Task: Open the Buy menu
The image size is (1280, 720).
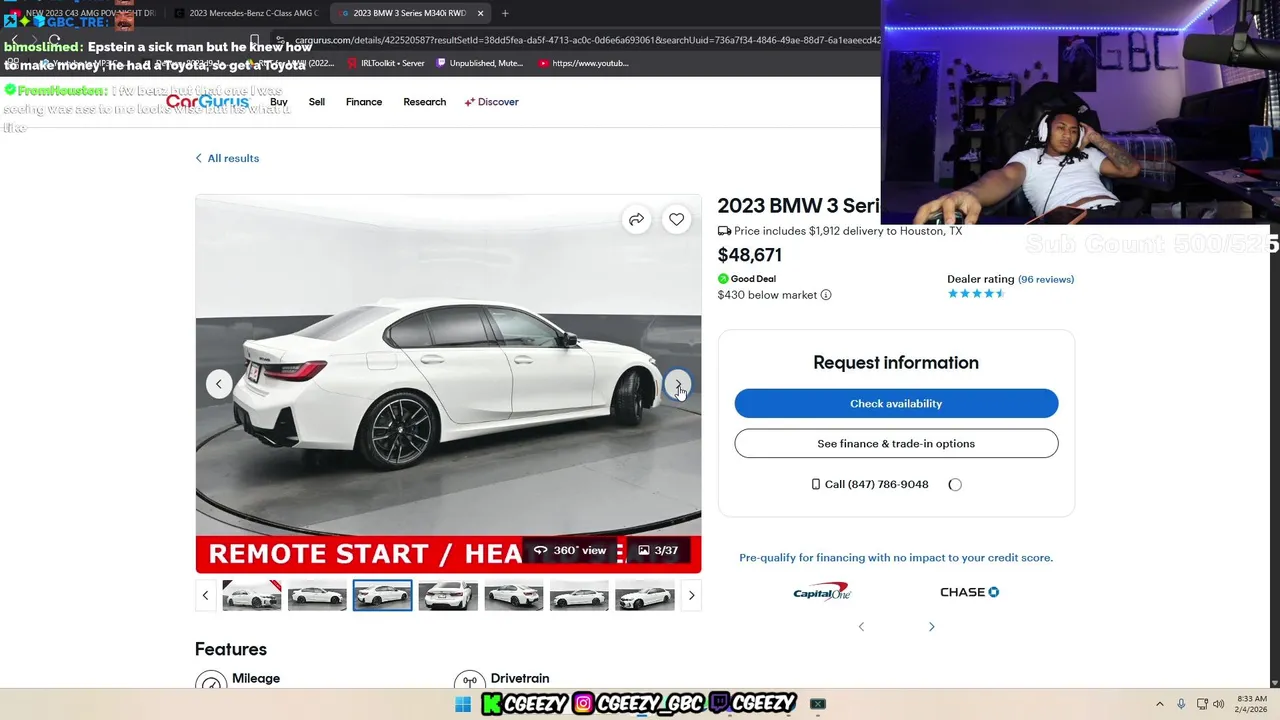Action: coord(279,102)
